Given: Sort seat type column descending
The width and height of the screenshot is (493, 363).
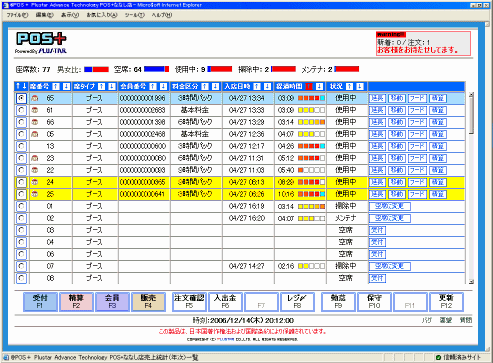Looking at the screenshot, I should [x=112, y=87].
